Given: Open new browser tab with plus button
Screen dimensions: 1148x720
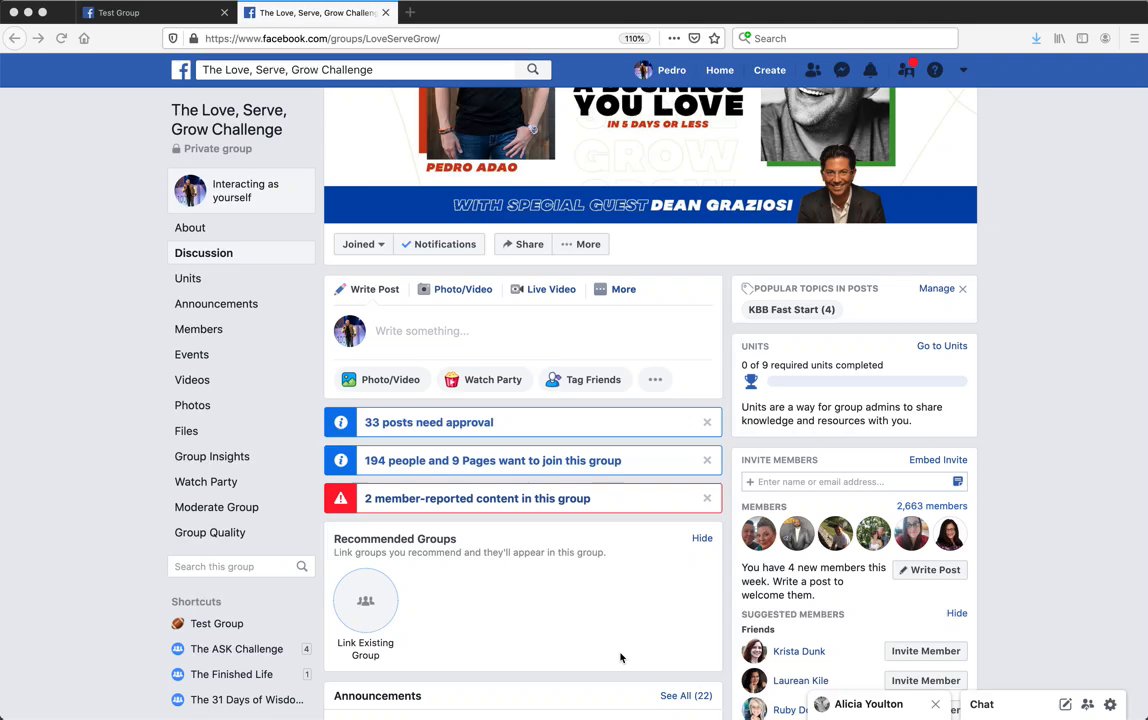Looking at the screenshot, I should coord(410,12).
